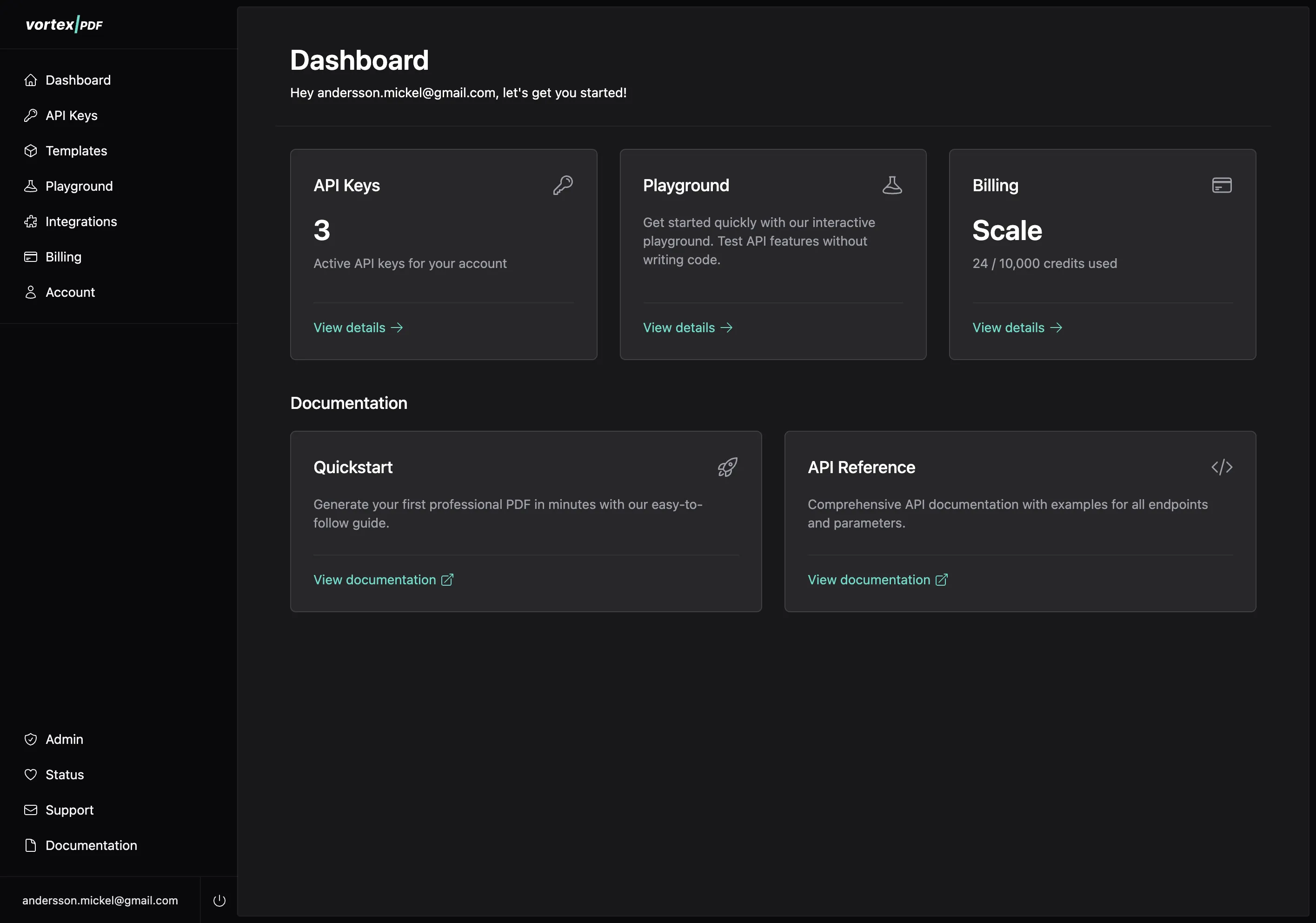
Task: Click View details on Billing card
Action: point(1017,328)
